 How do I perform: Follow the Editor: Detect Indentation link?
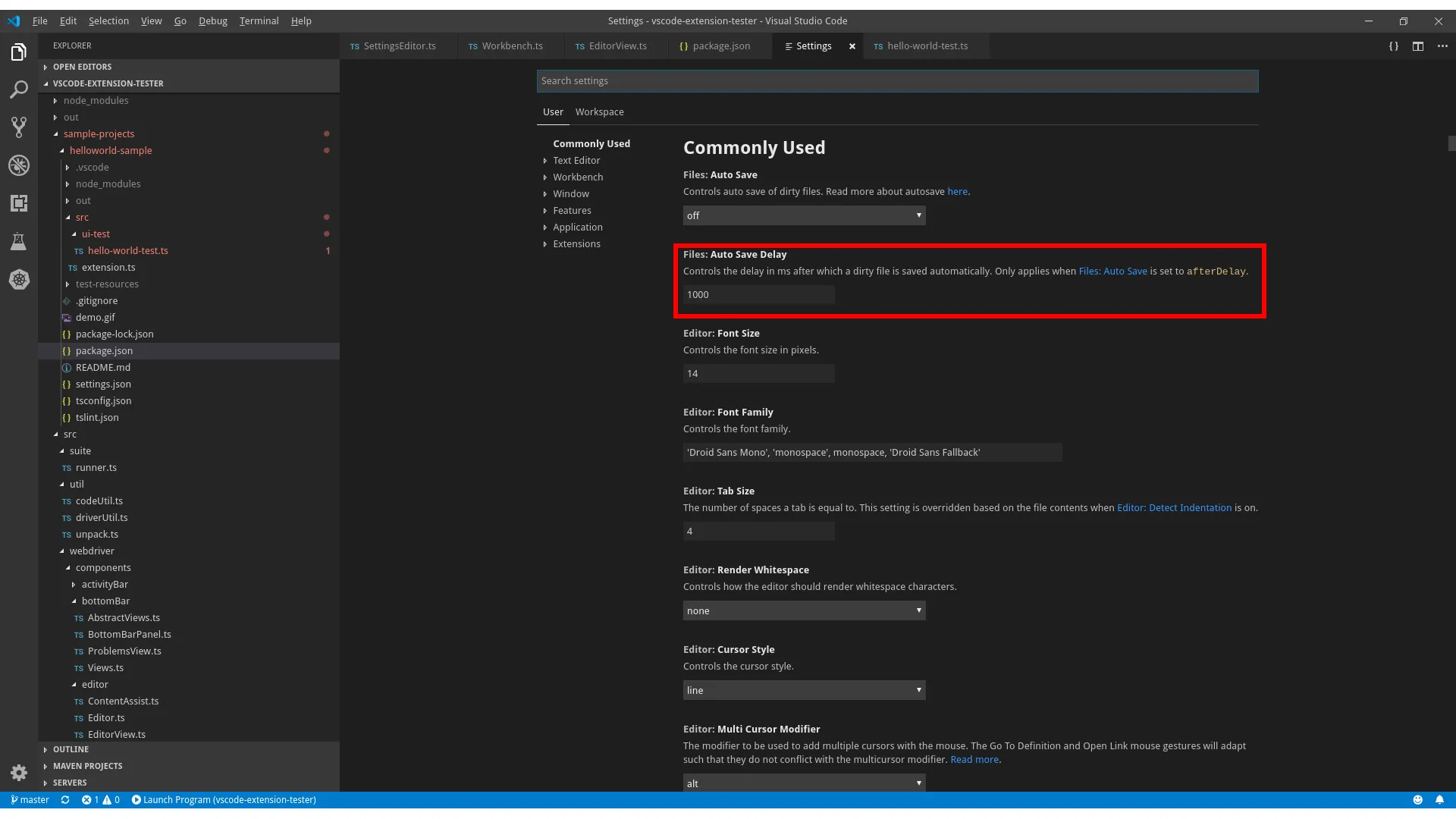coord(1174,508)
